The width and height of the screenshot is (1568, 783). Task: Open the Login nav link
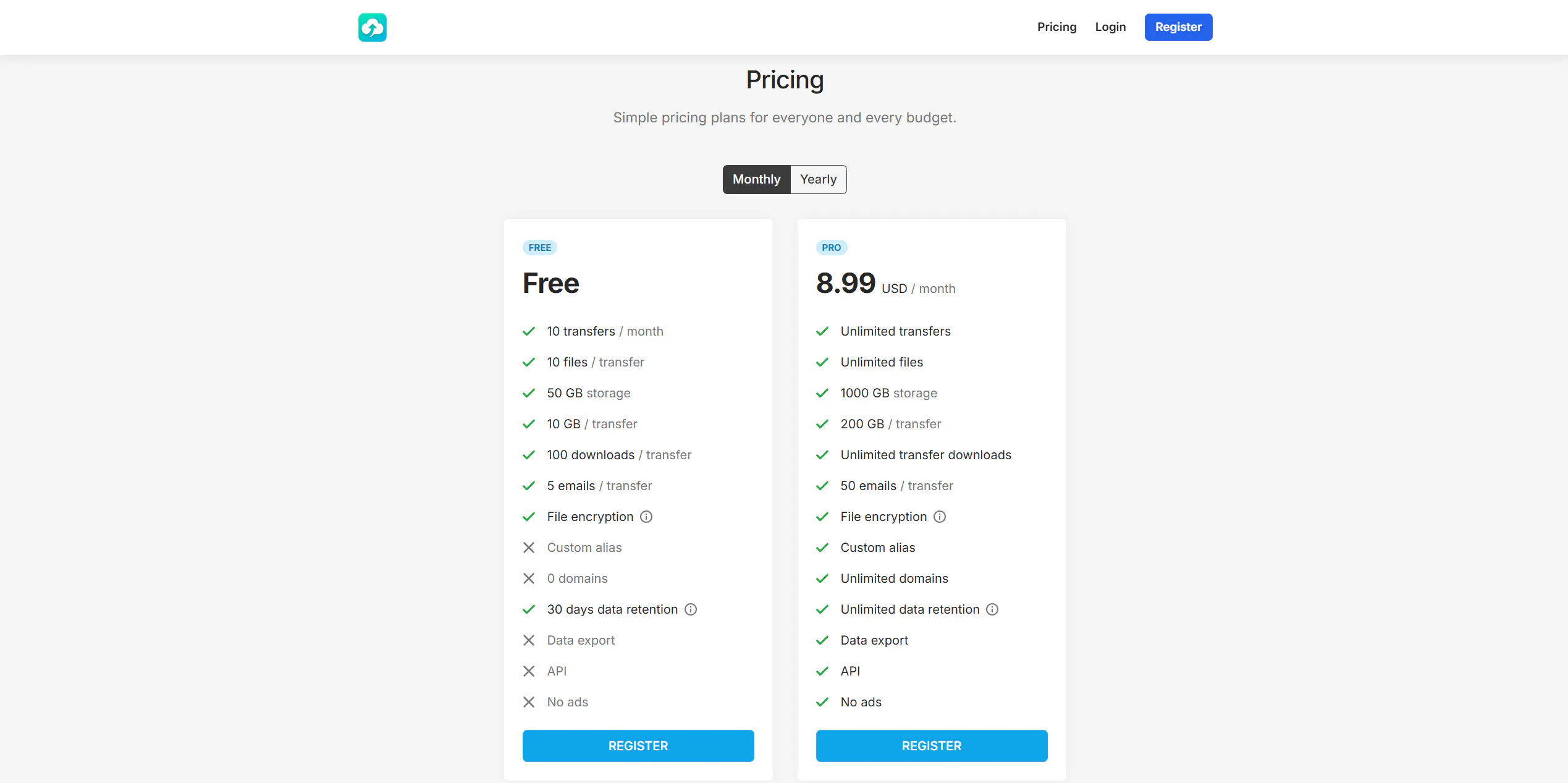[x=1110, y=27]
